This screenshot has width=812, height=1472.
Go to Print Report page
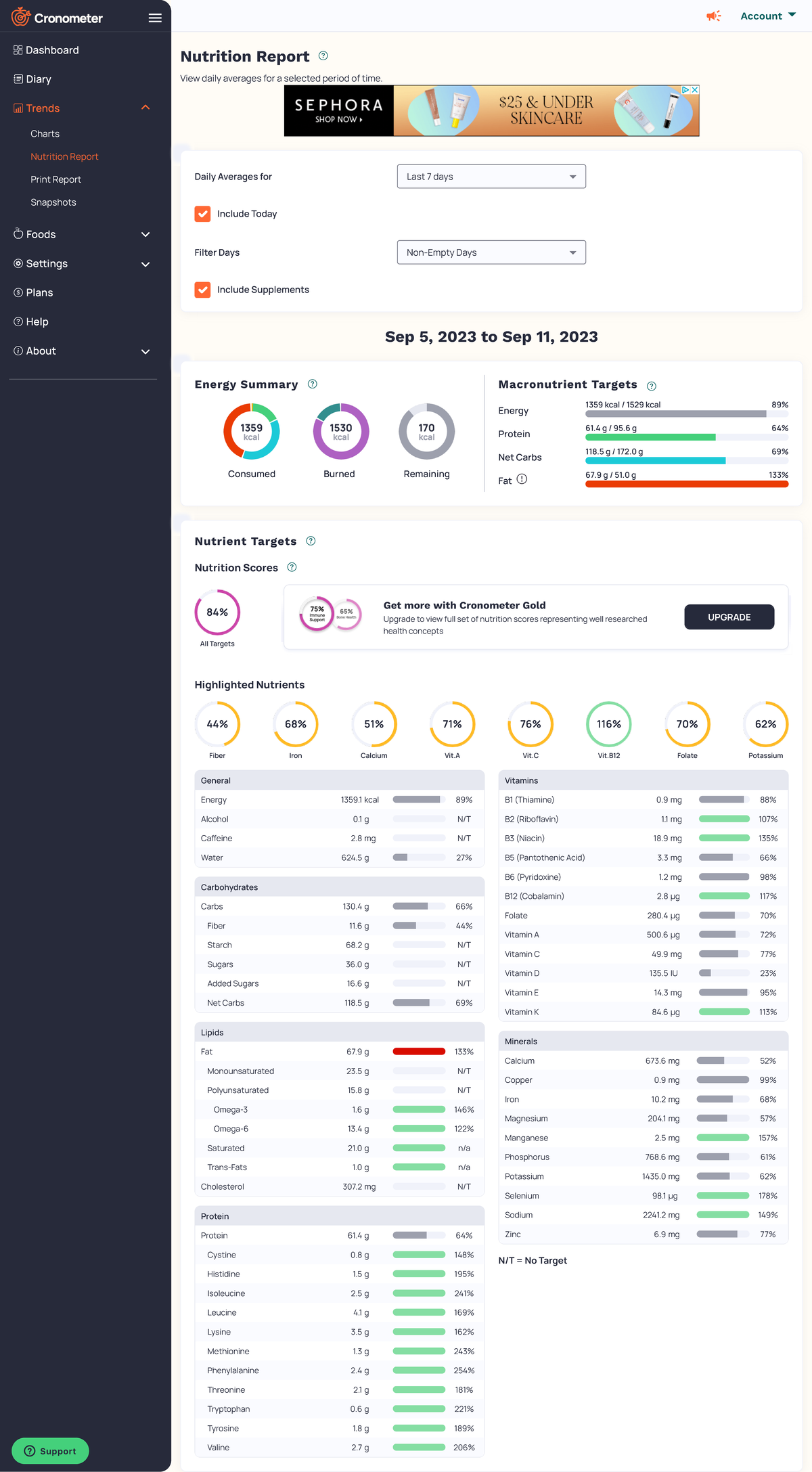coord(55,179)
